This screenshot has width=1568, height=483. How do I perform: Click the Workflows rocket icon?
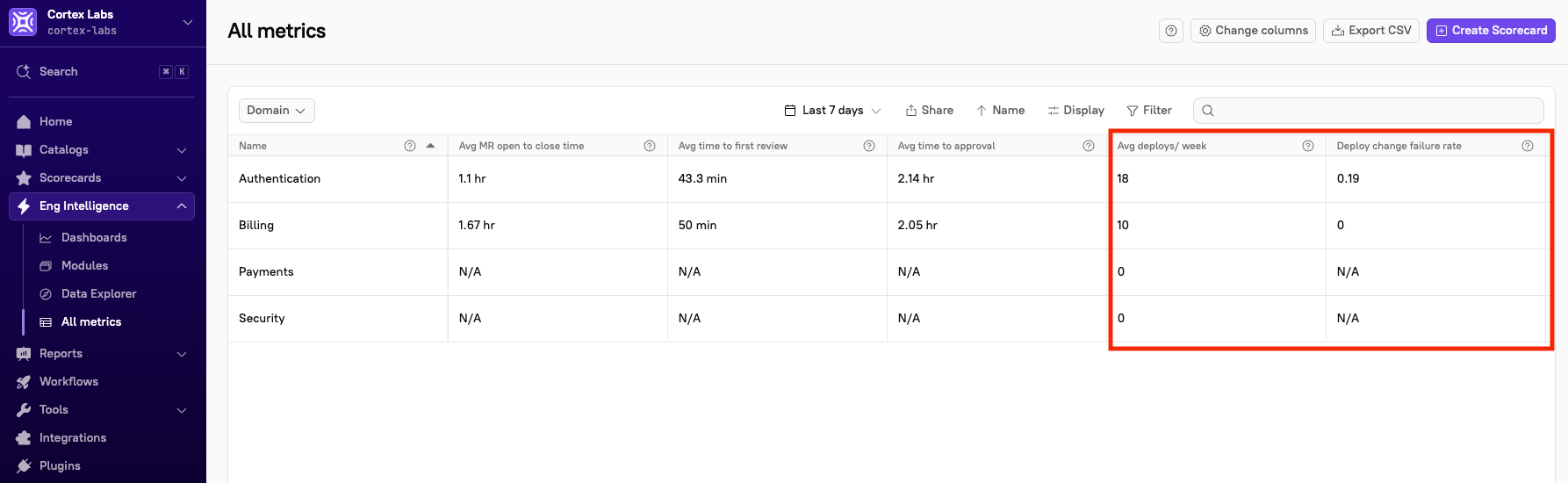point(24,382)
